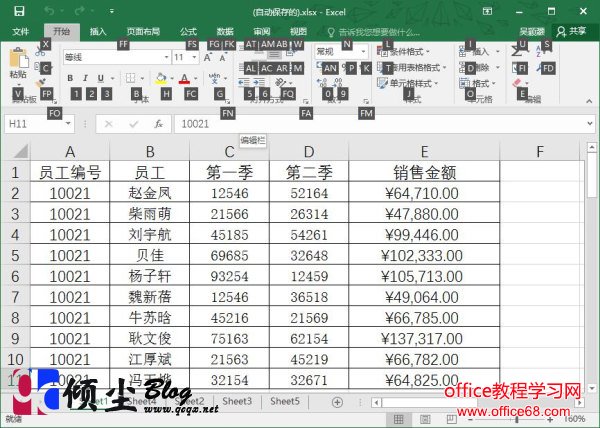600x428 pixels.
Task: Click the Decrease Font Size icon
Action: tap(222, 58)
